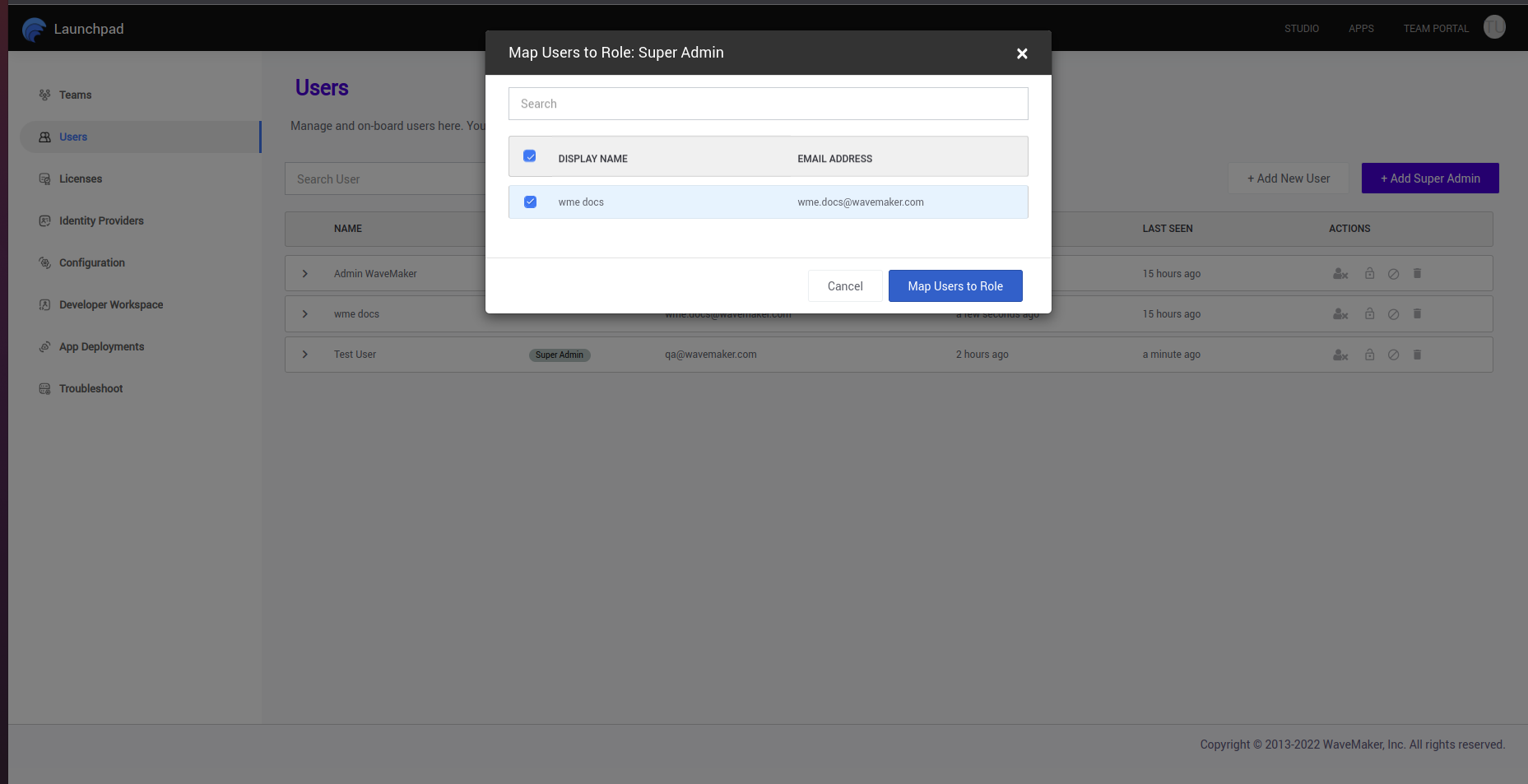
Task: Block the Admin WaveMaker account
Action: [x=1394, y=273]
